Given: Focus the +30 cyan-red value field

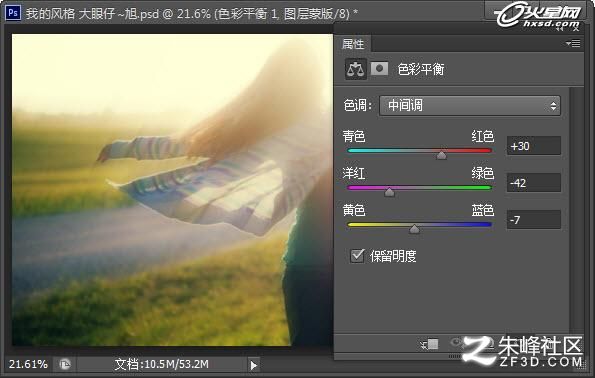Looking at the screenshot, I should point(534,146).
